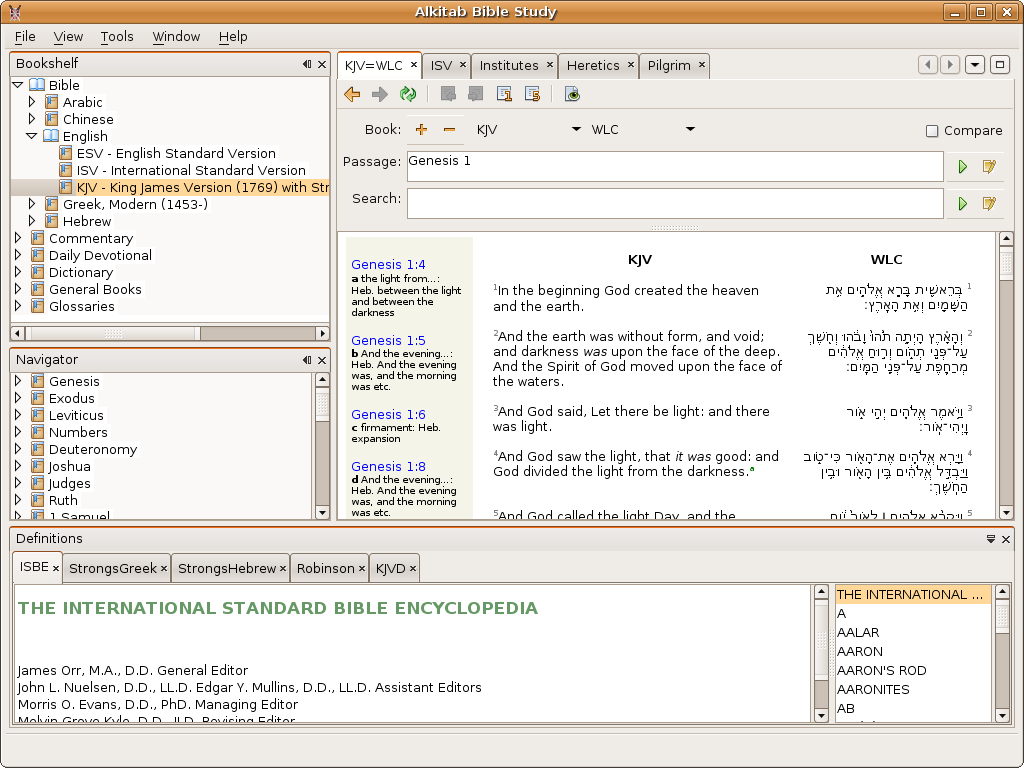
Task: Click the green refresh icon
Action: tap(407, 94)
